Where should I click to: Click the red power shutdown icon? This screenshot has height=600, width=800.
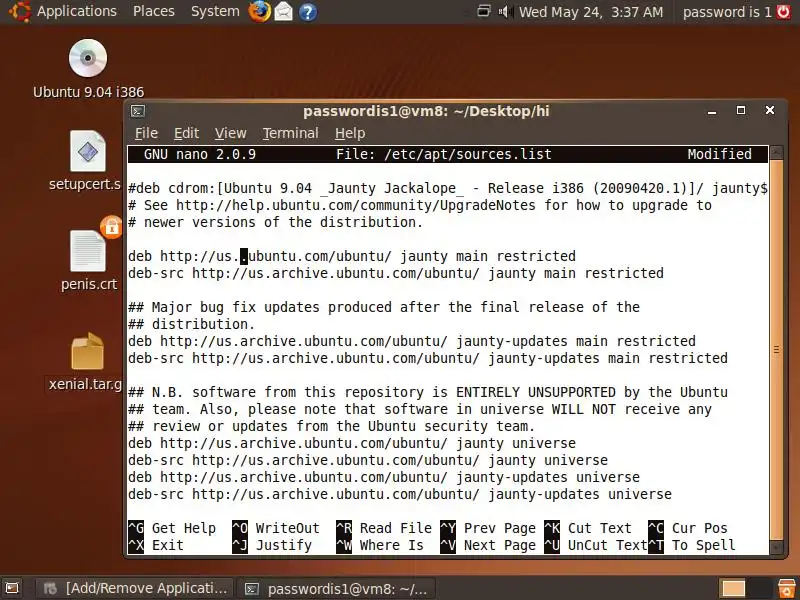[784, 11]
